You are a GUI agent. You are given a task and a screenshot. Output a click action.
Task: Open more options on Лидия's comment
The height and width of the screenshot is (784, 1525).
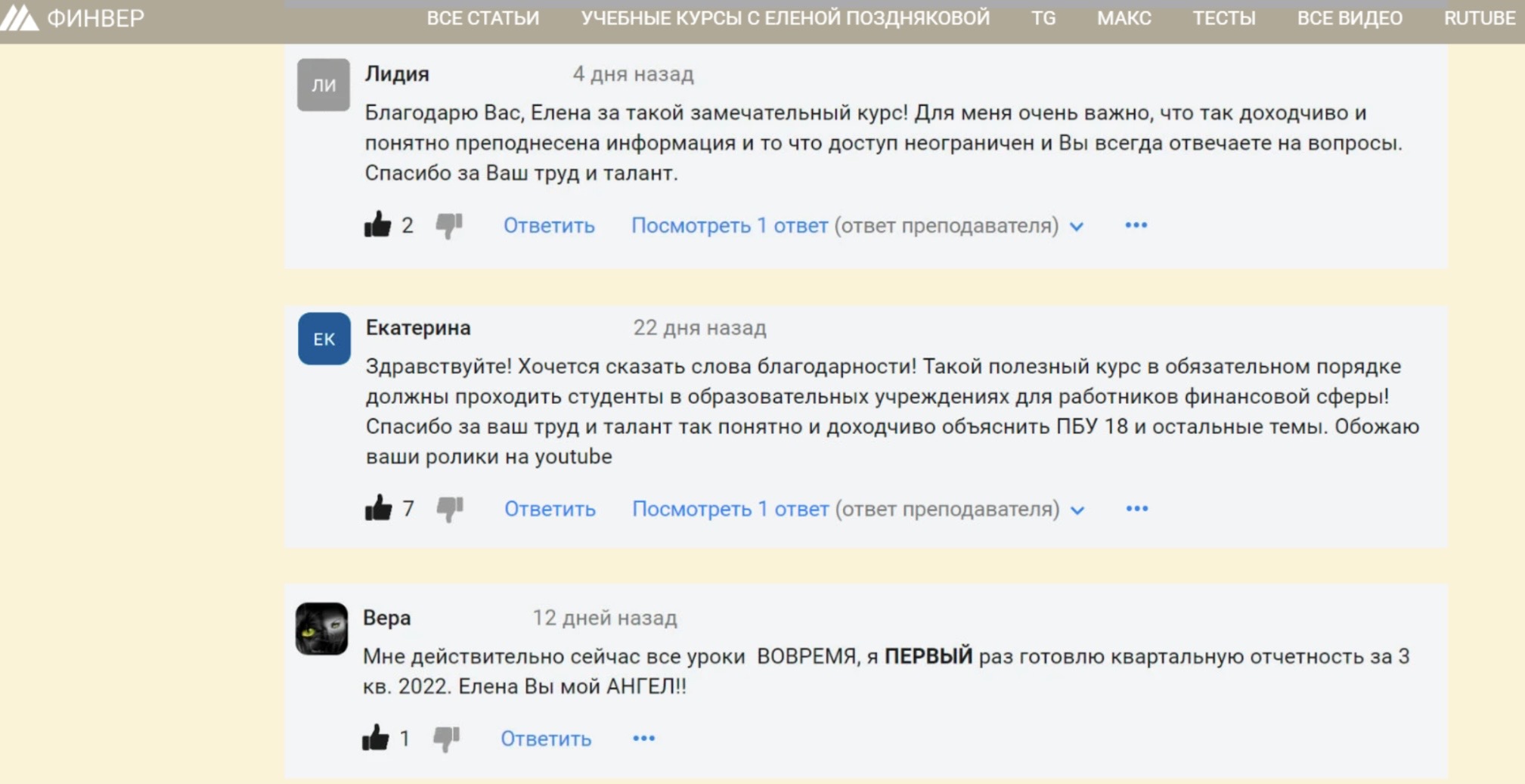[x=1136, y=225]
